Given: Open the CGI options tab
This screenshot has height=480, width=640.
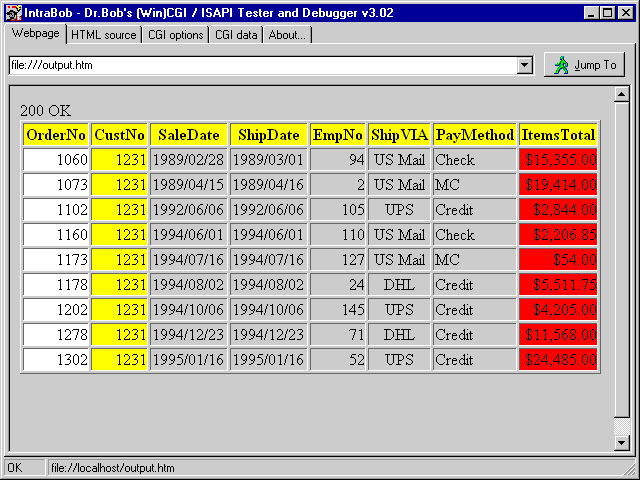Looking at the screenshot, I should 176,35.
